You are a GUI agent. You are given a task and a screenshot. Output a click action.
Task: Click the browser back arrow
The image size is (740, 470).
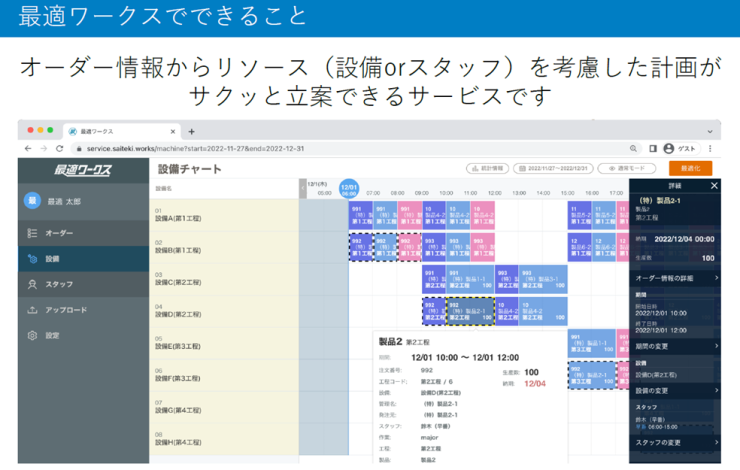click(28, 148)
